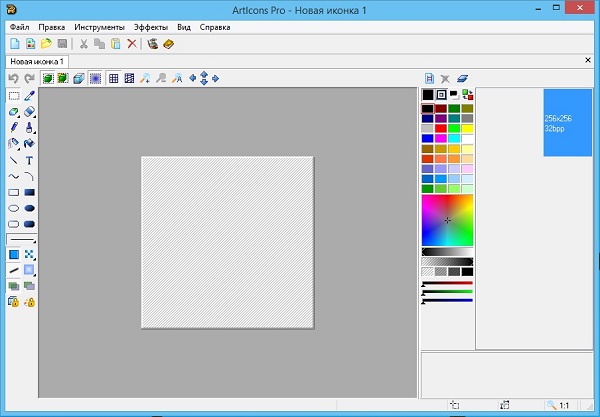
Task: Pick the yellow color swatch
Action: 468,128
